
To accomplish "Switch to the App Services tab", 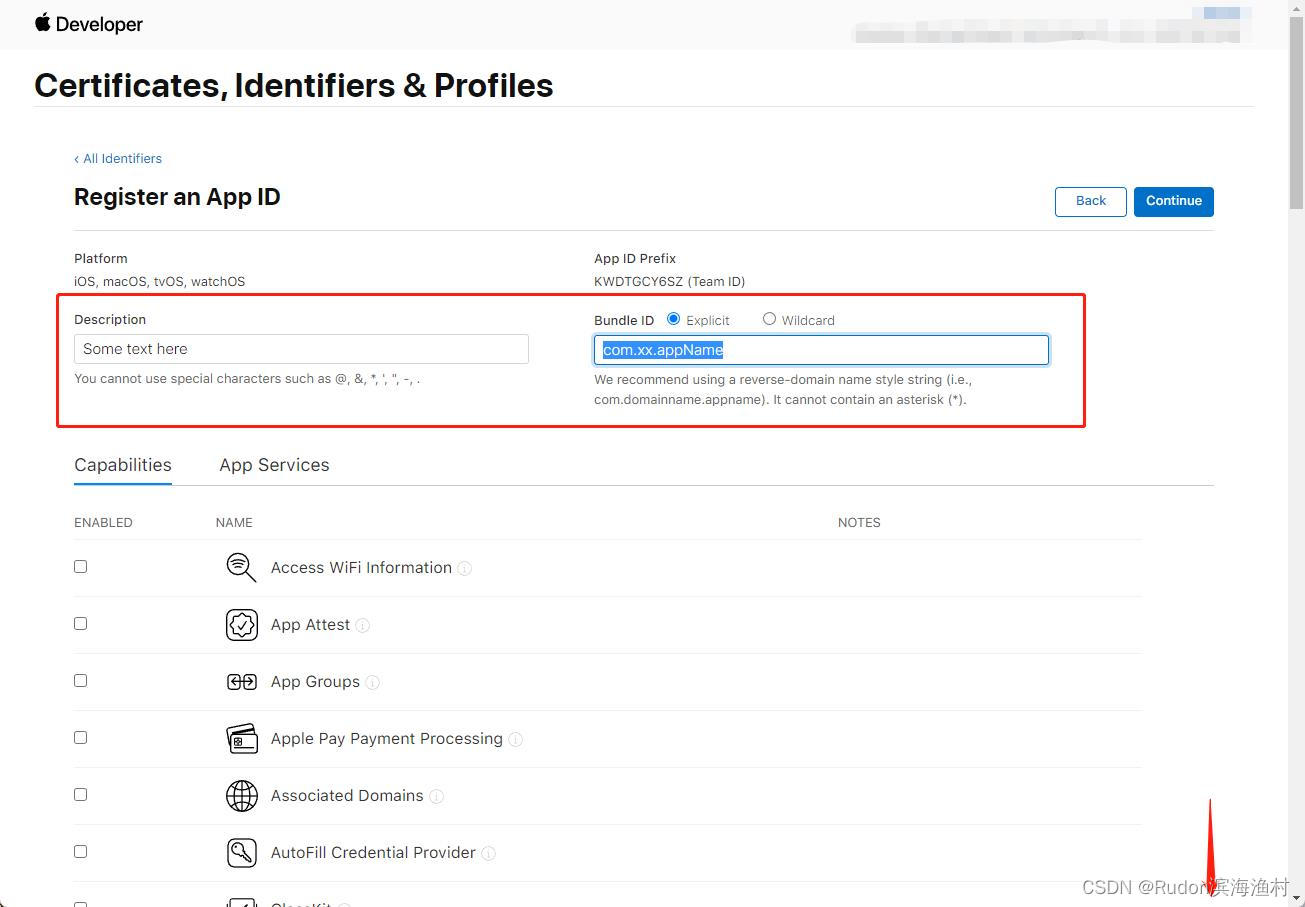I will click(x=274, y=465).
